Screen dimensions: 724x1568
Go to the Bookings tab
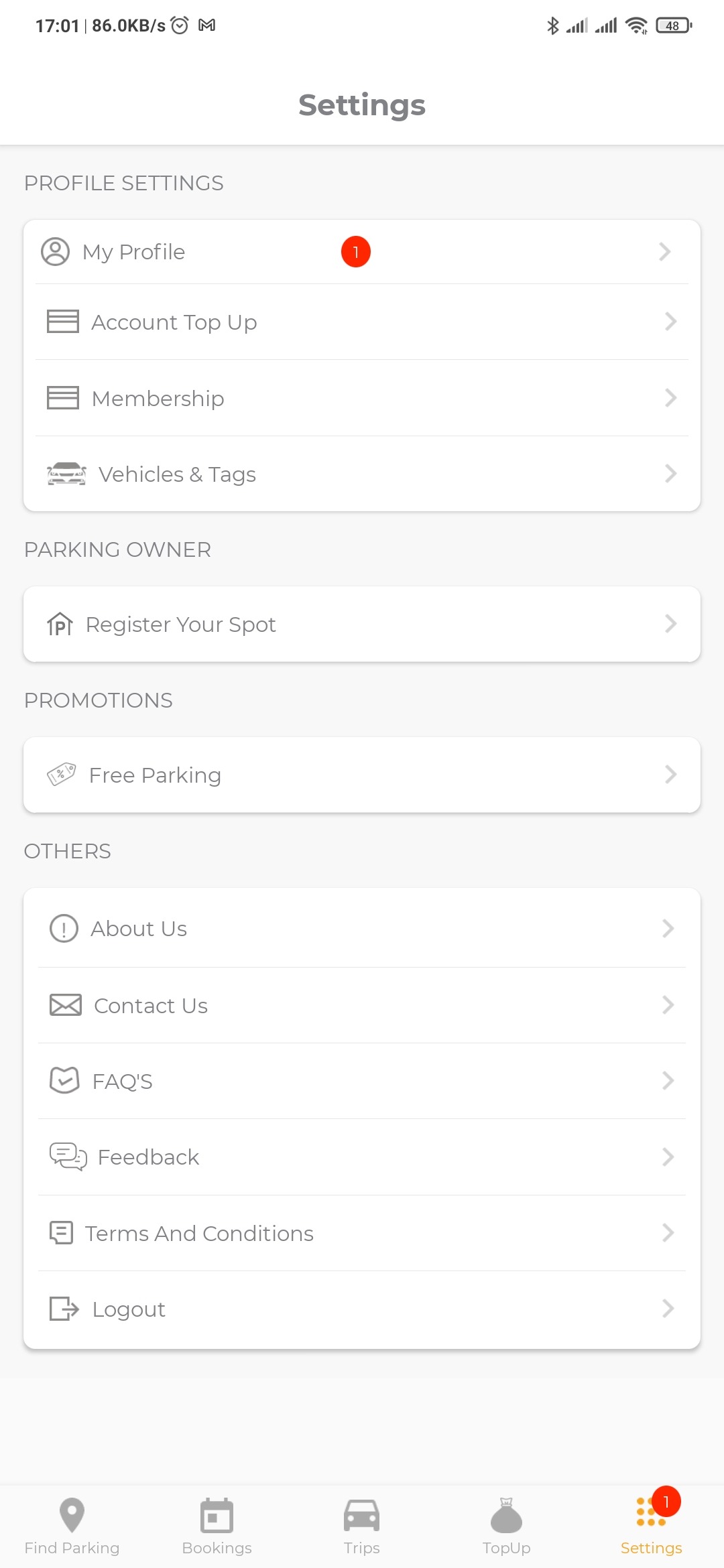[x=217, y=1526]
